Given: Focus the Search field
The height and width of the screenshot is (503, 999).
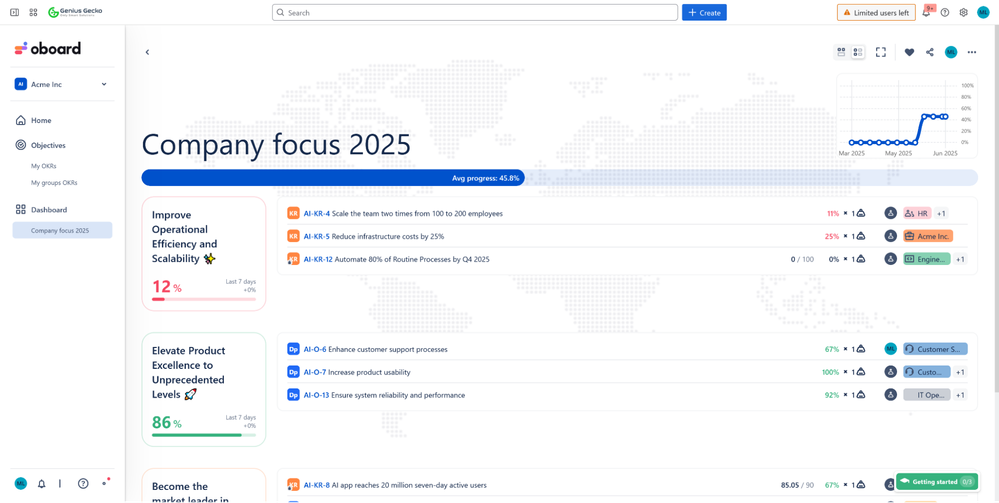Looking at the screenshot, I should tap(475, 13).
